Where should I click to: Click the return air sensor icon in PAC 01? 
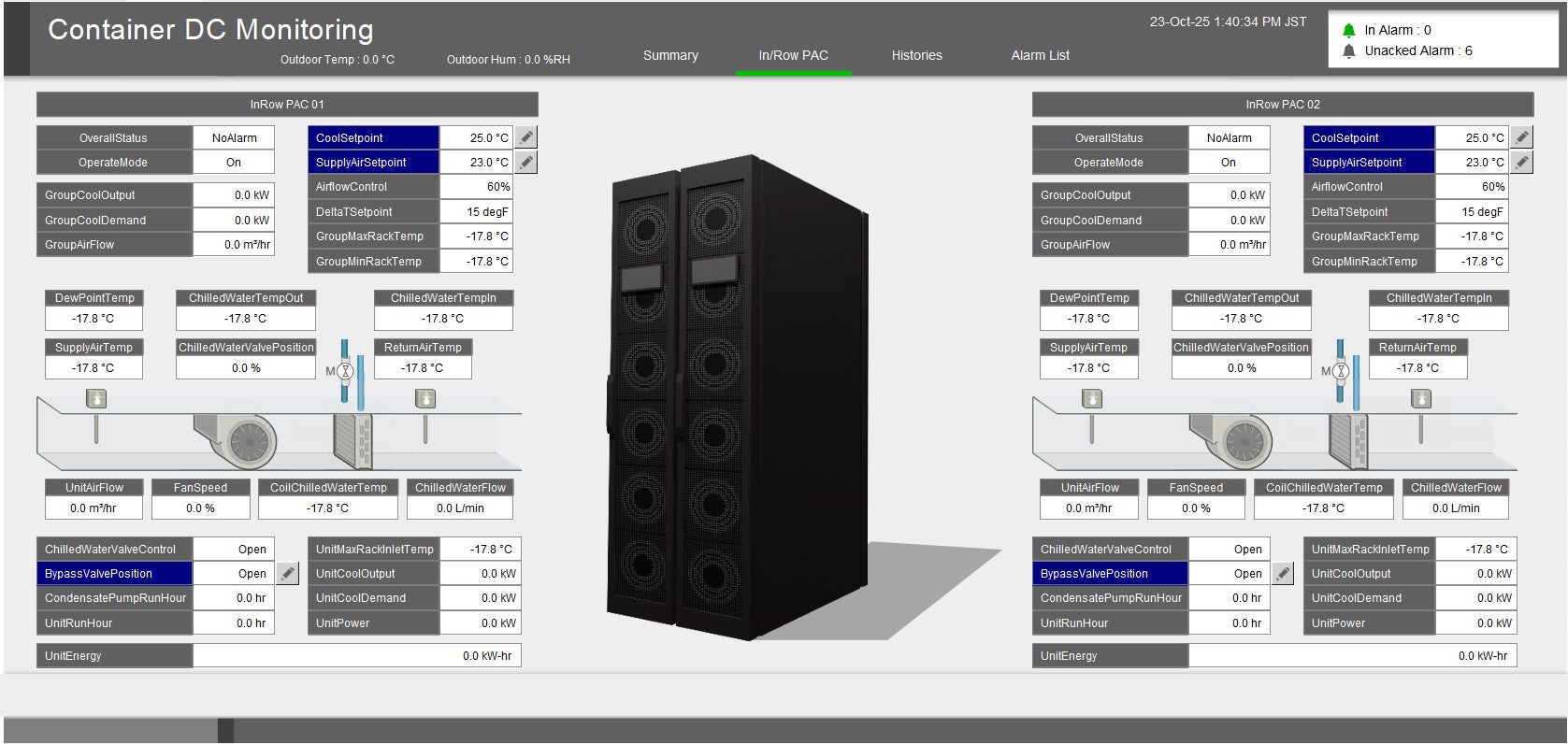(x=425, y=400)
